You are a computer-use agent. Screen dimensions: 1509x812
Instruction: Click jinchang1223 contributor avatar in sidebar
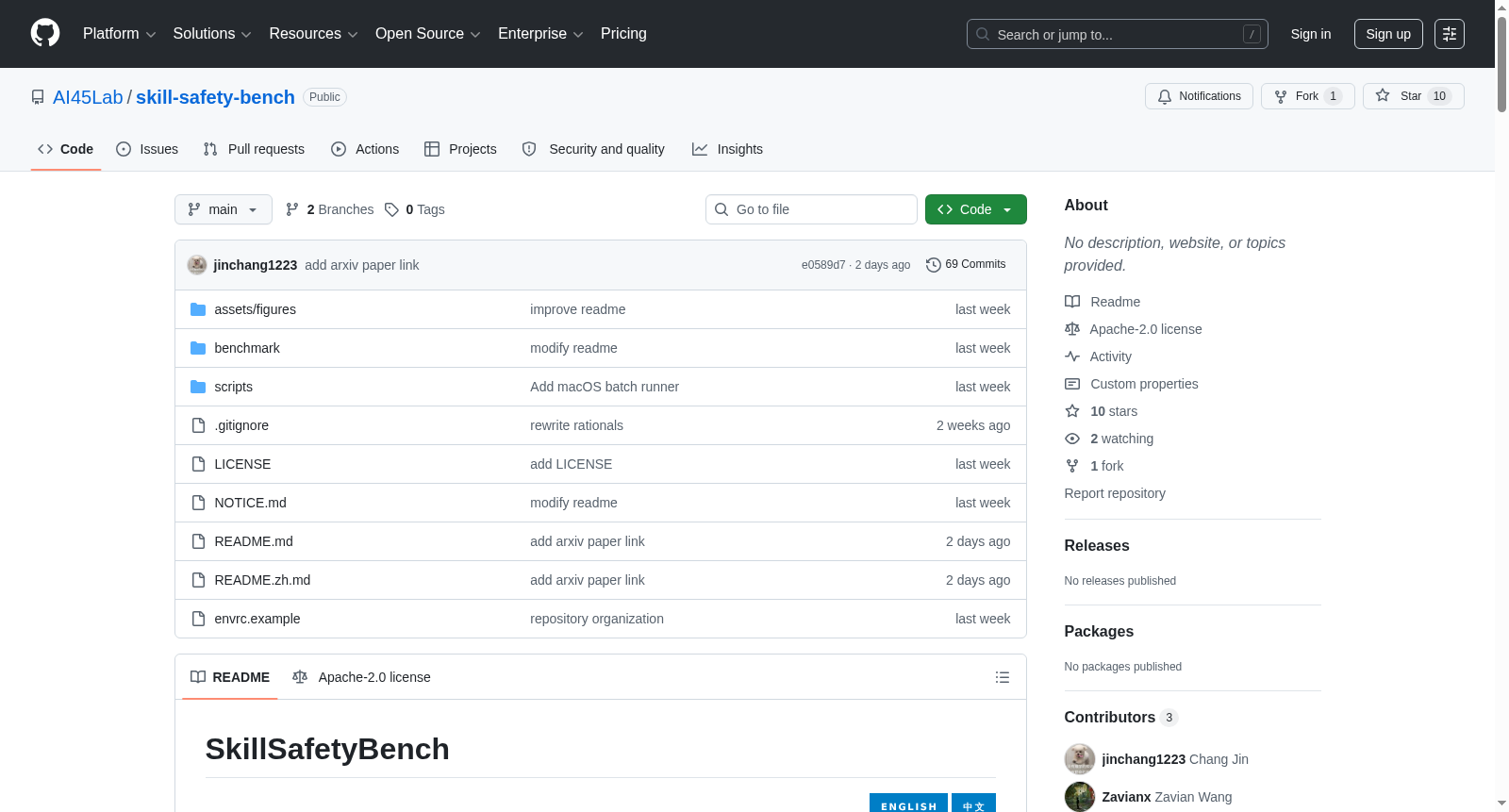pos(1080,759)
